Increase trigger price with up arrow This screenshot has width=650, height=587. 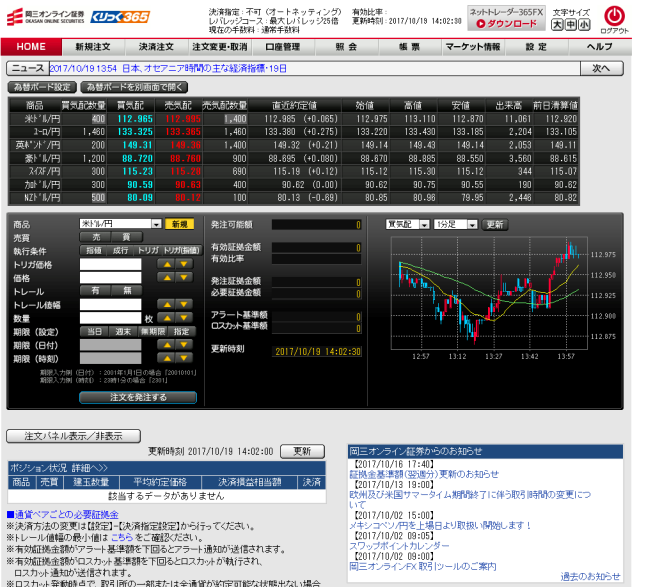(167, 264)
